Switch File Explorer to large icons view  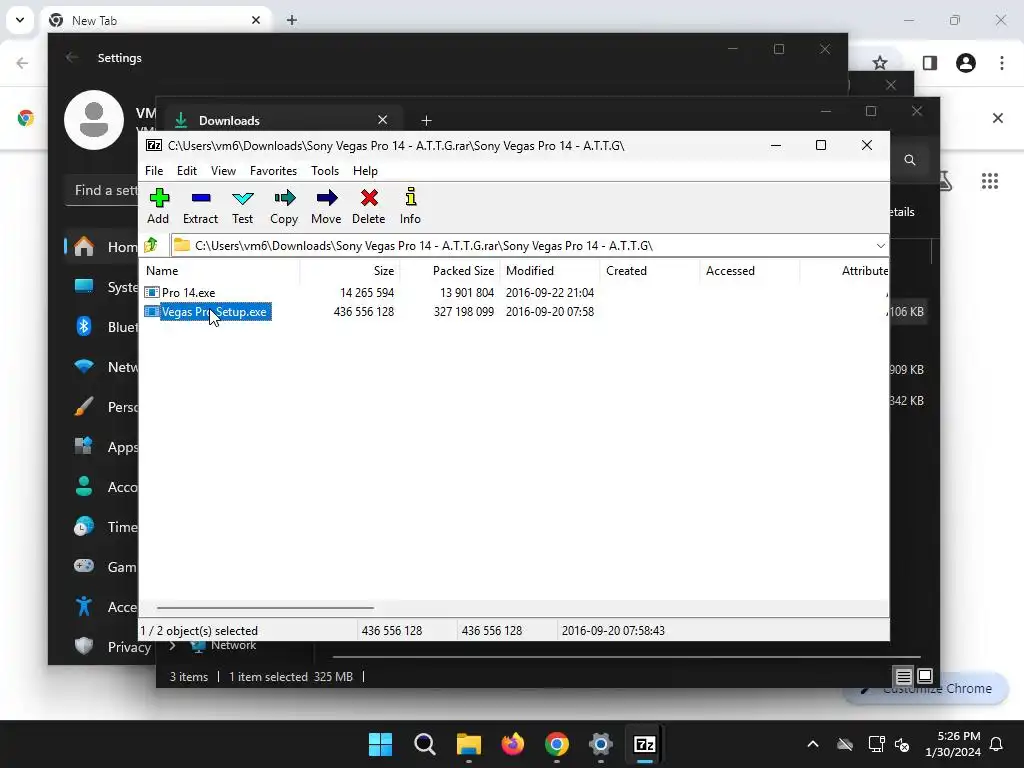[x=925, y=676]
